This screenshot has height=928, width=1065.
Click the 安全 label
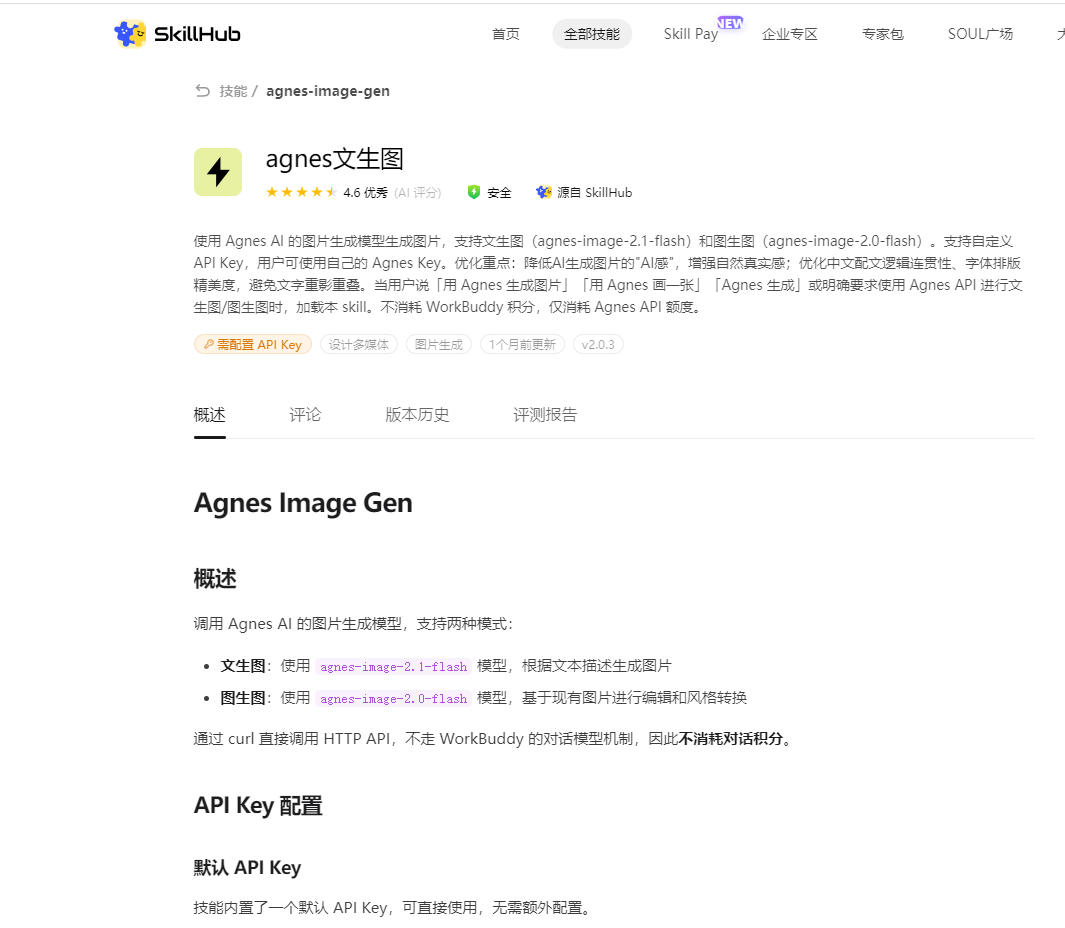(499, 192)
